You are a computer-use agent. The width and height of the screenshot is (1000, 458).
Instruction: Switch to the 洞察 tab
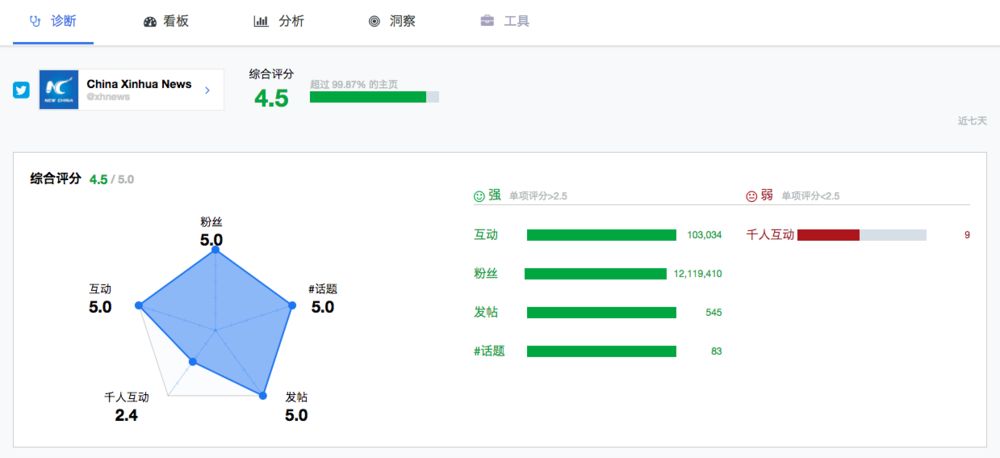coord(402,21)
